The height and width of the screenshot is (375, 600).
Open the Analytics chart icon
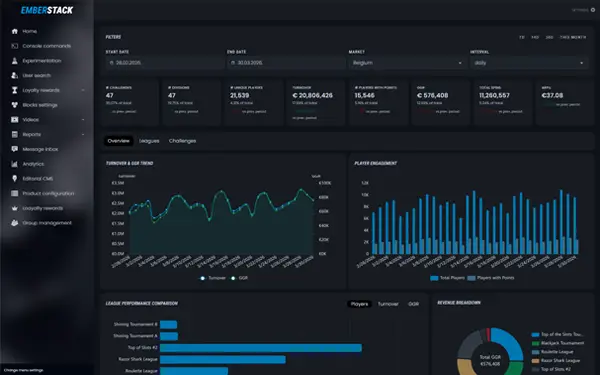[15, 164]
